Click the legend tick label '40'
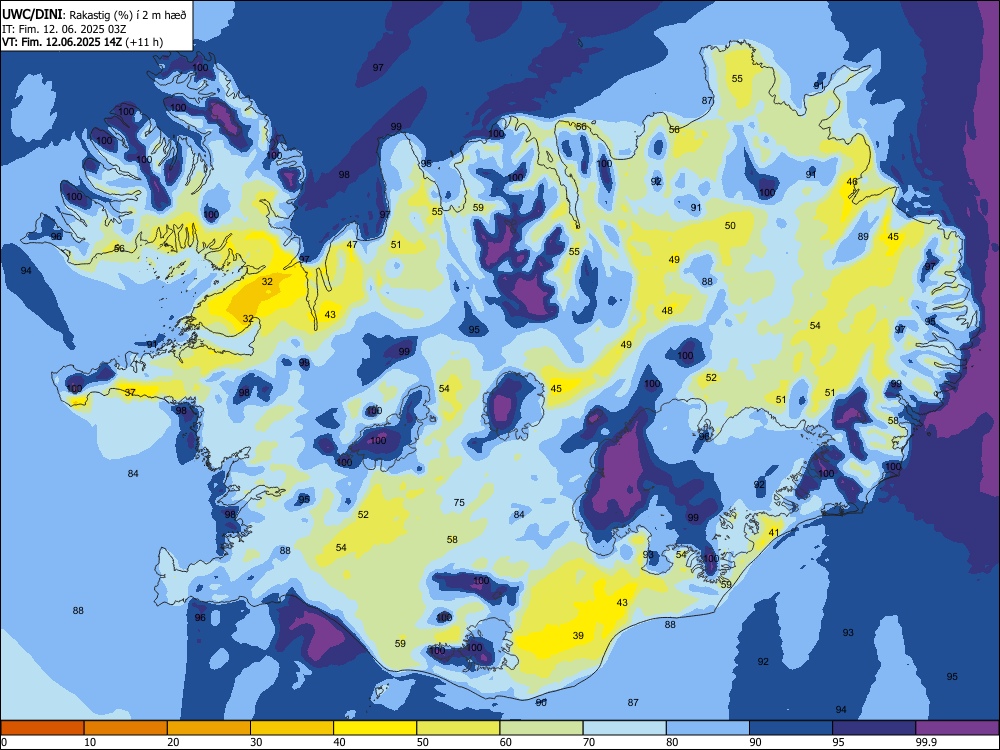This screenshot has width=1000, height=750. [340, 742]
